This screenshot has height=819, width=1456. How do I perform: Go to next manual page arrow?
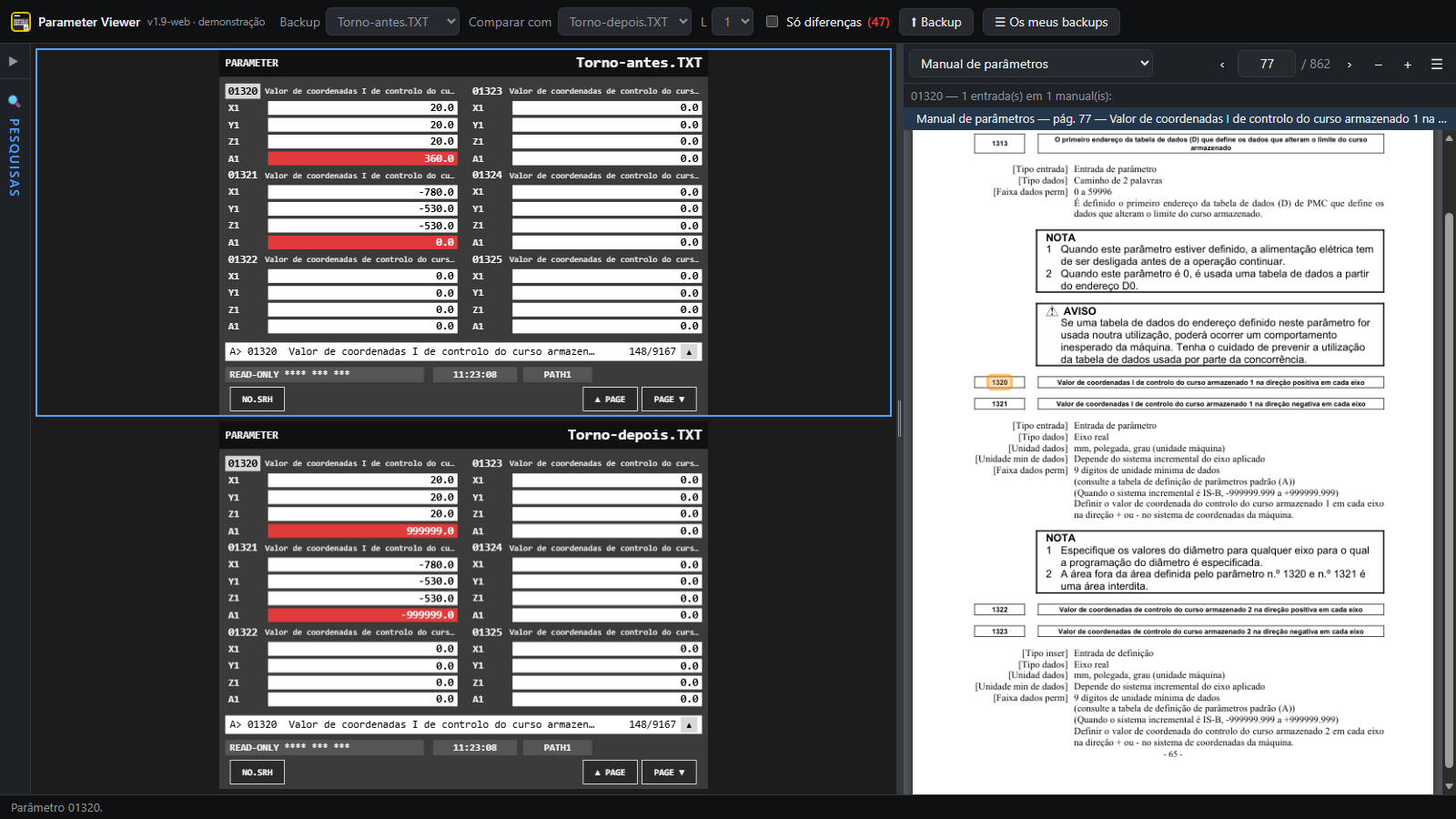[1350, 65]
